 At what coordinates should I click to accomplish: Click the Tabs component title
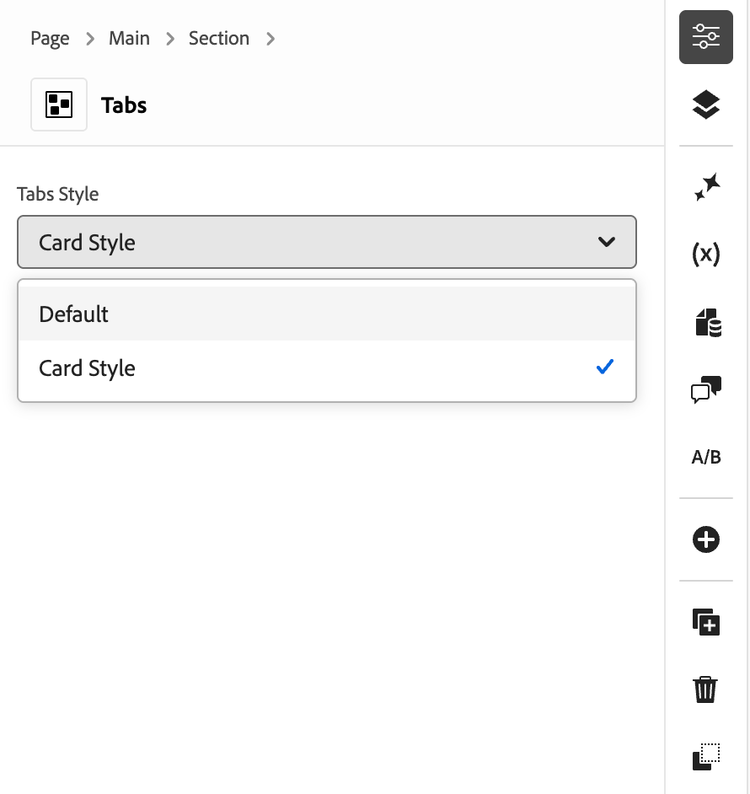(x=124, y=105)
